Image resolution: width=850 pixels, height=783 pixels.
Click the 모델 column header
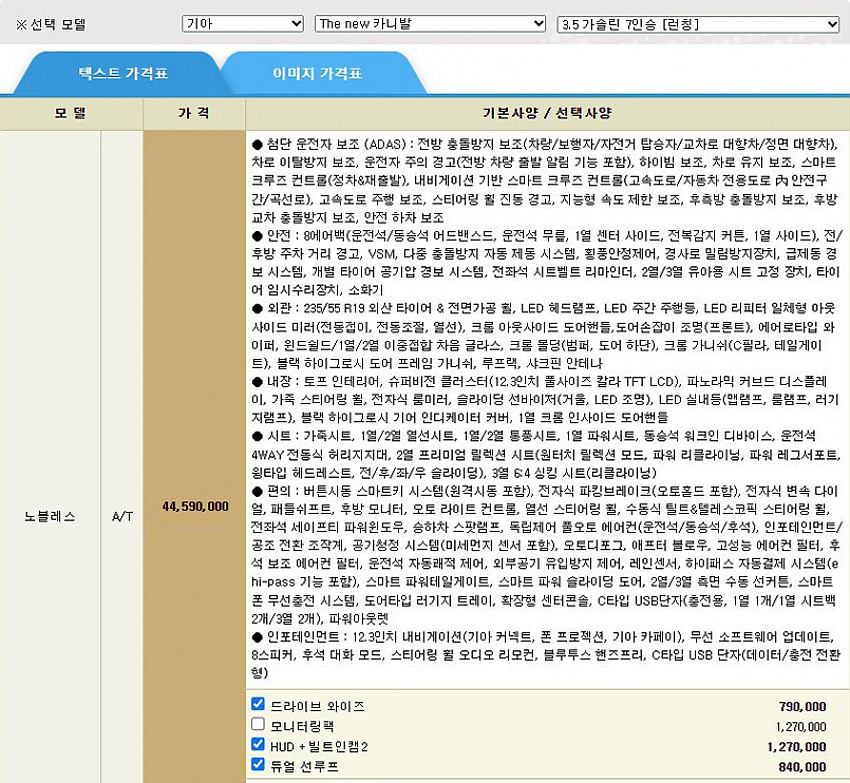tap(71, 112)
